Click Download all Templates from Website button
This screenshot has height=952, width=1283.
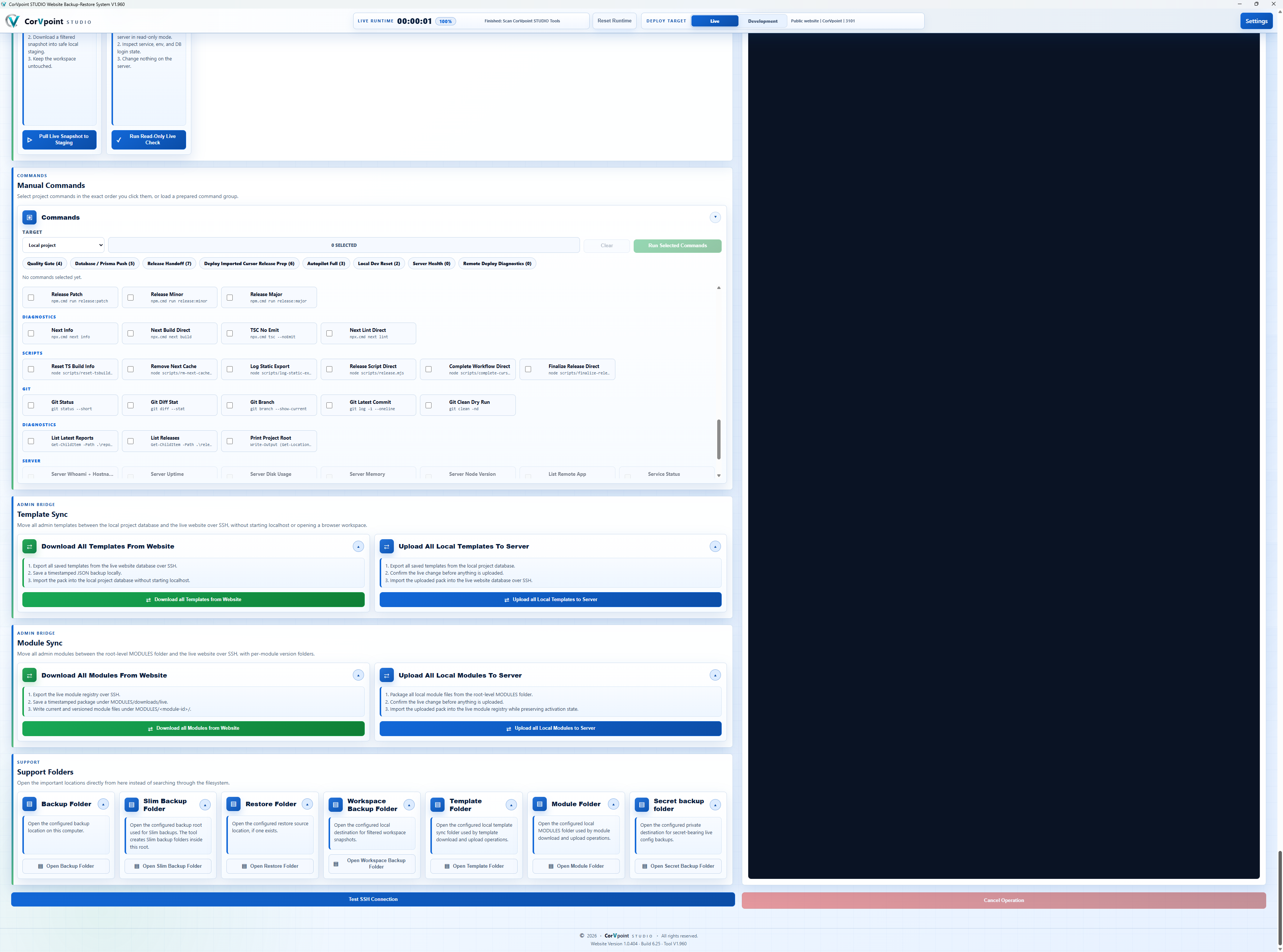click(x=193, y=599)
